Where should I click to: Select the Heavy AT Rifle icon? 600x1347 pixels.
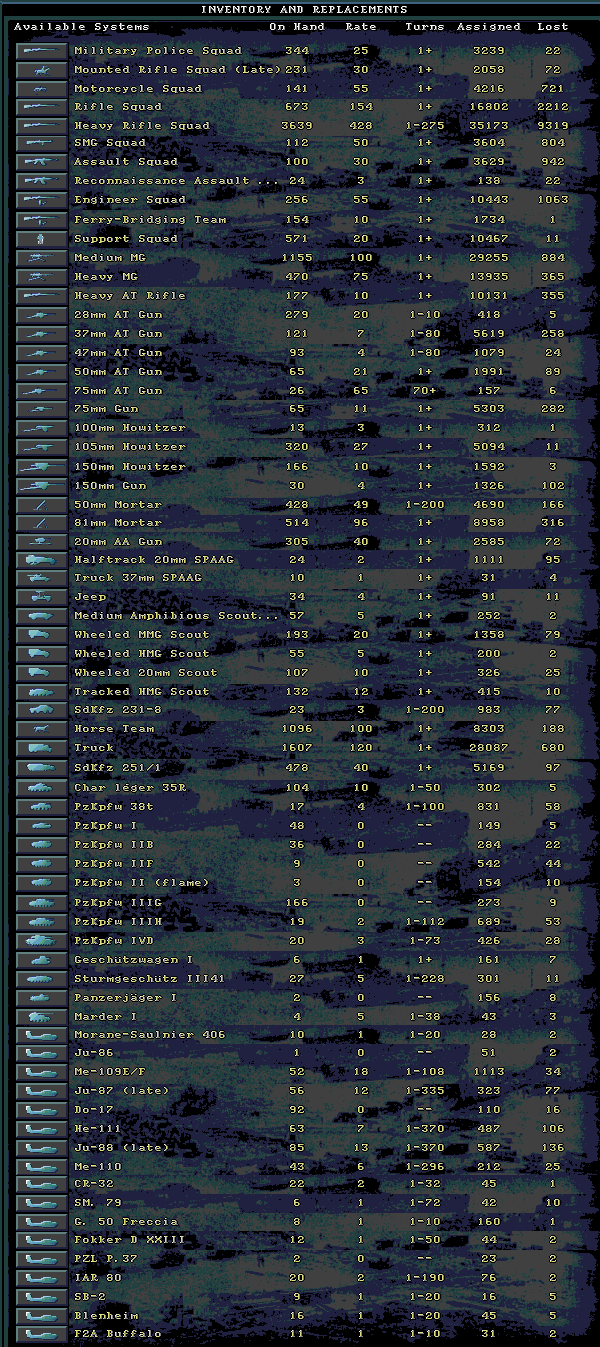[x=42, y=296]
